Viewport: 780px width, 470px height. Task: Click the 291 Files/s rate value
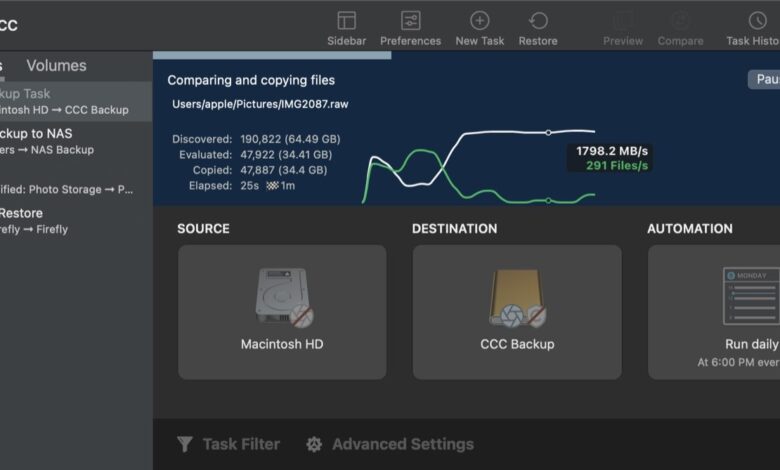617,165
